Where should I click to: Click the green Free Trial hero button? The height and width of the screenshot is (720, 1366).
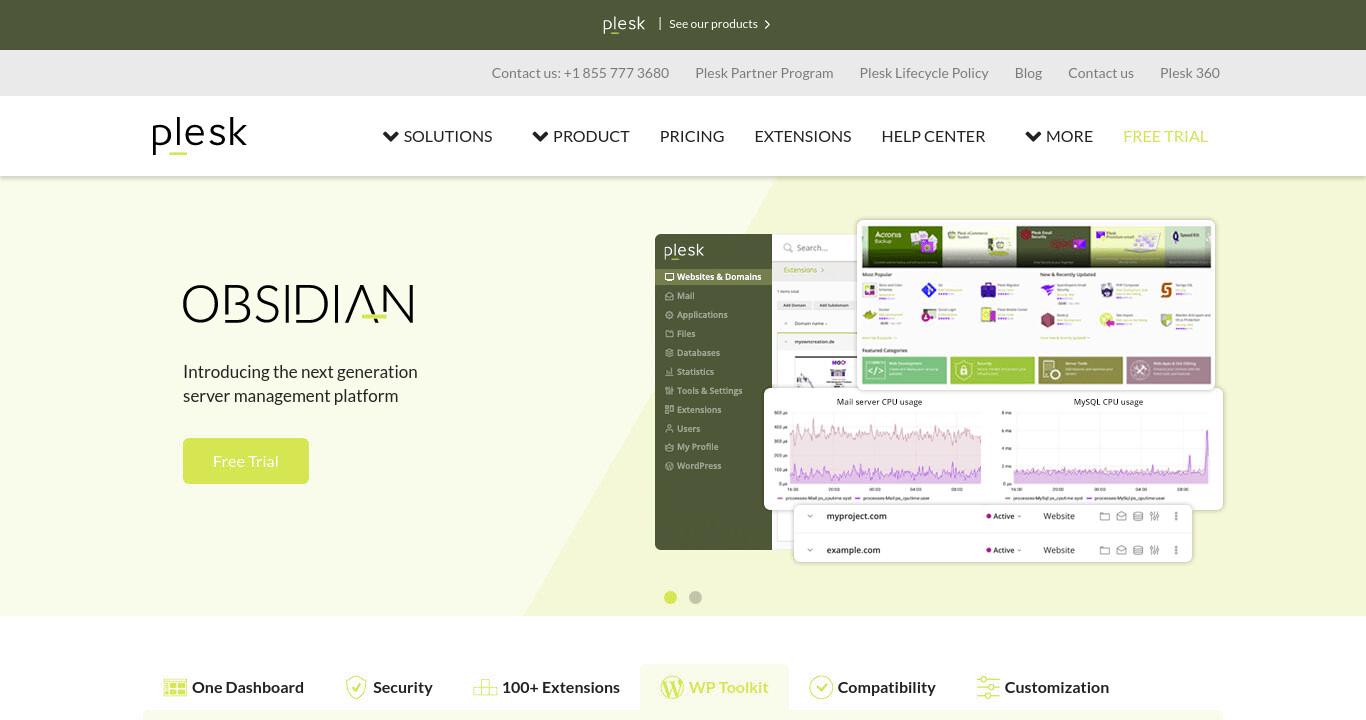click(x=246, y=461)
